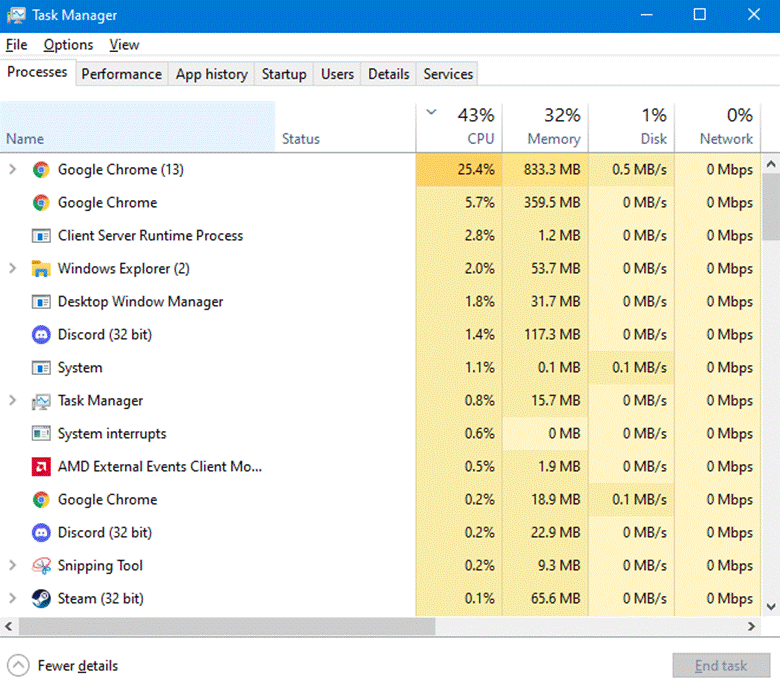Image resolution: width=780 pixels, height=693 pixels.
Task: Click the horizontal scrollbar right arrow
Action: [751, 626]
